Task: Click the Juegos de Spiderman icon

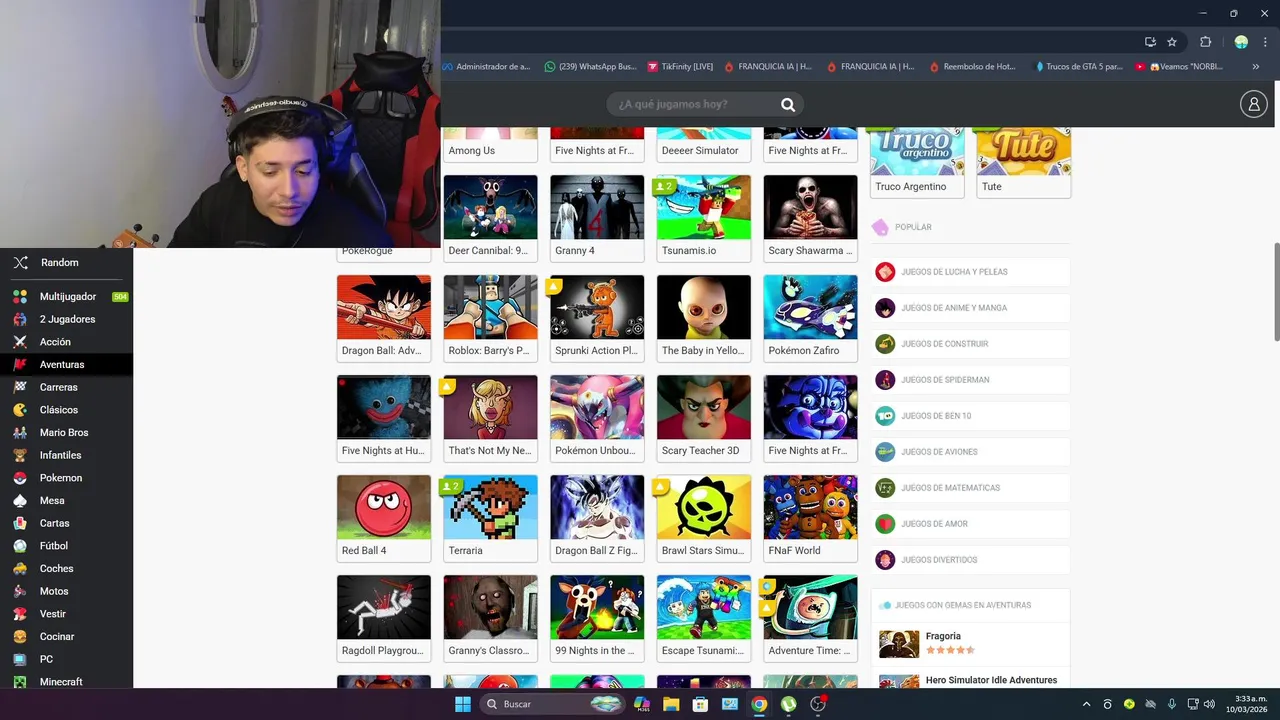Action: tap(885, 380)
